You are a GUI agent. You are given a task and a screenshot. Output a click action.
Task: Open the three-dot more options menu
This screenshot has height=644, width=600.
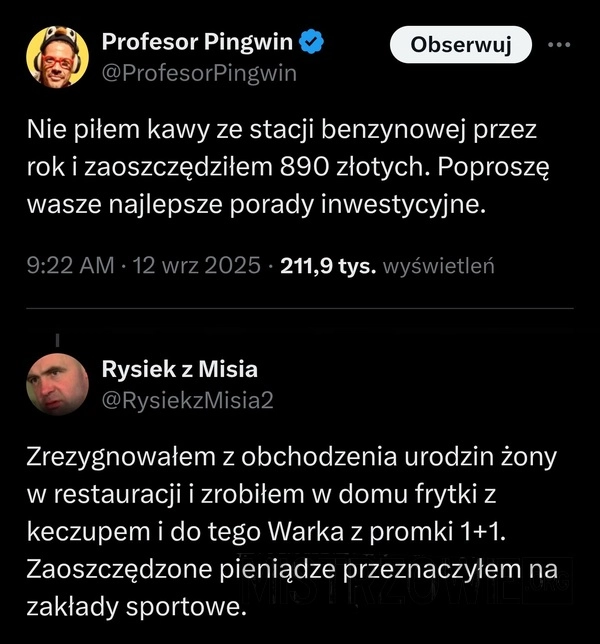coord(559,44)
